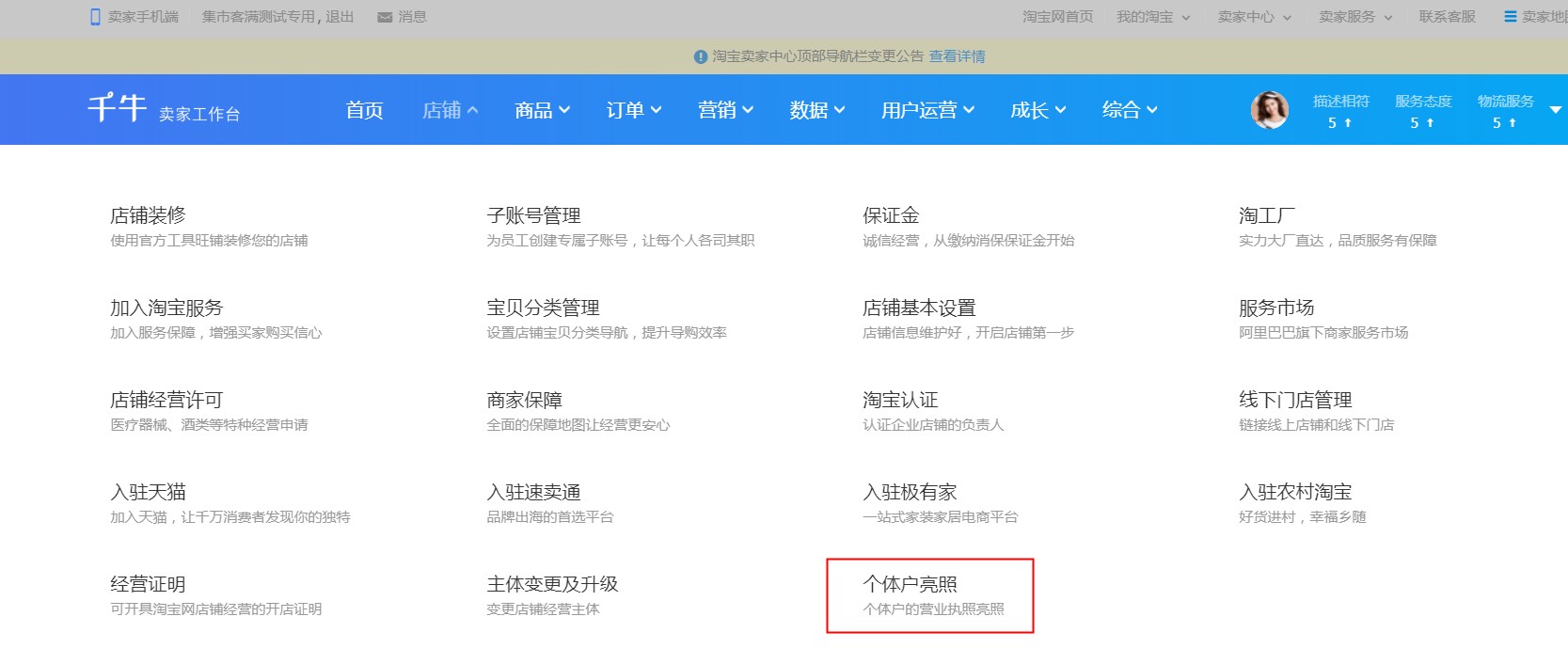Click the seller profile avatar
Screen dimensions: 1568x664
point(1269,110)
